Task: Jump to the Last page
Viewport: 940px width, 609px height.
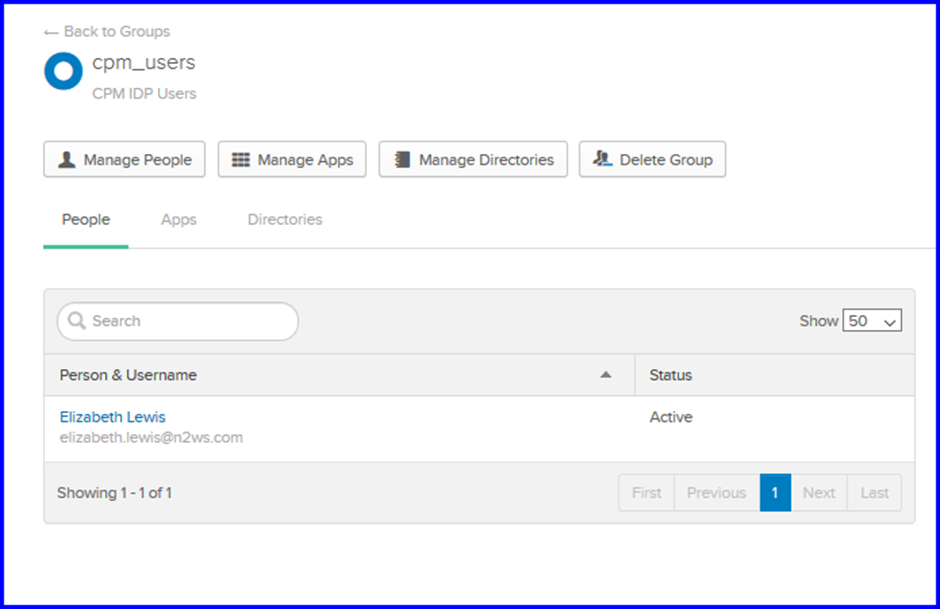Action: [874, 493]
